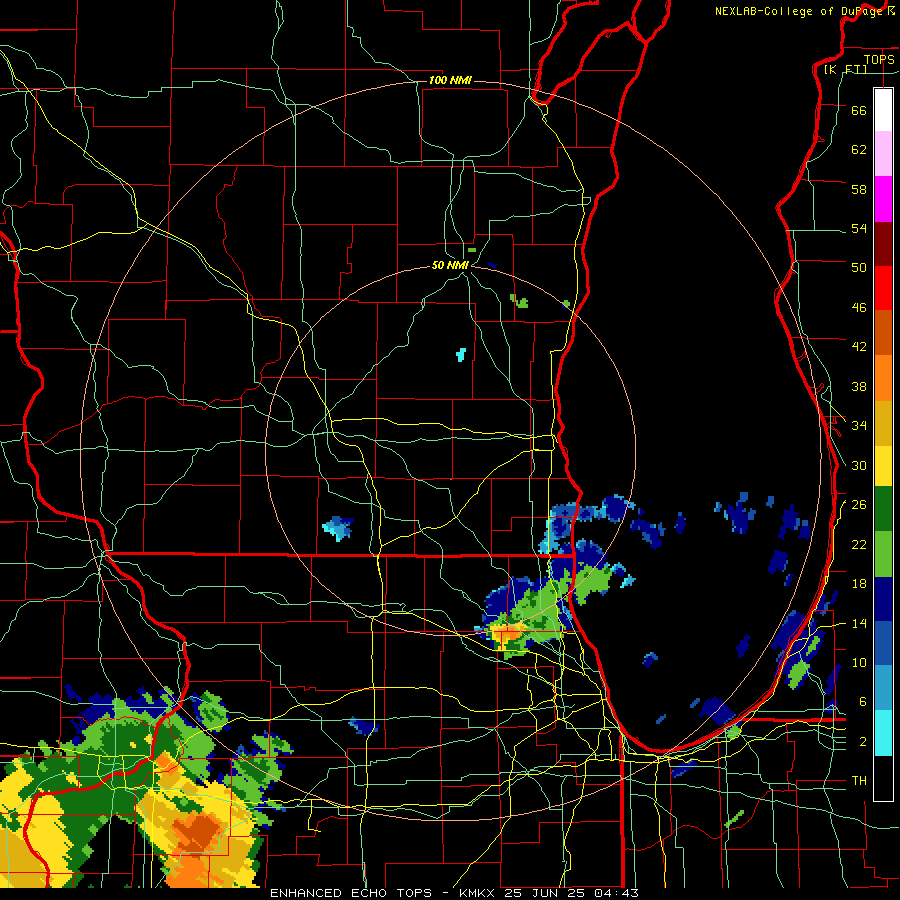The image size is (900, 900).
Task: Pick the navy blue legend swatch
Action: 883,599
